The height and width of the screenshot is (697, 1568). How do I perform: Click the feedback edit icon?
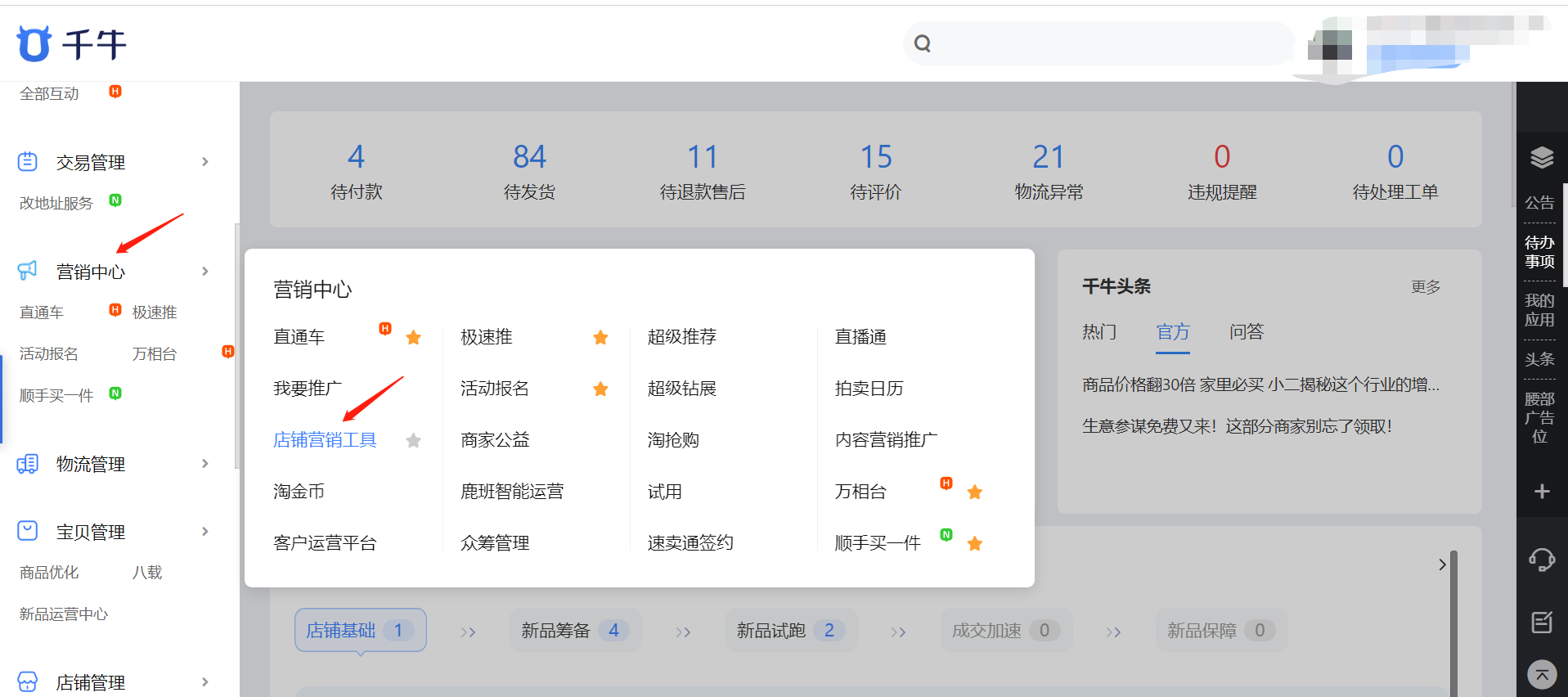click(1542, 622)
